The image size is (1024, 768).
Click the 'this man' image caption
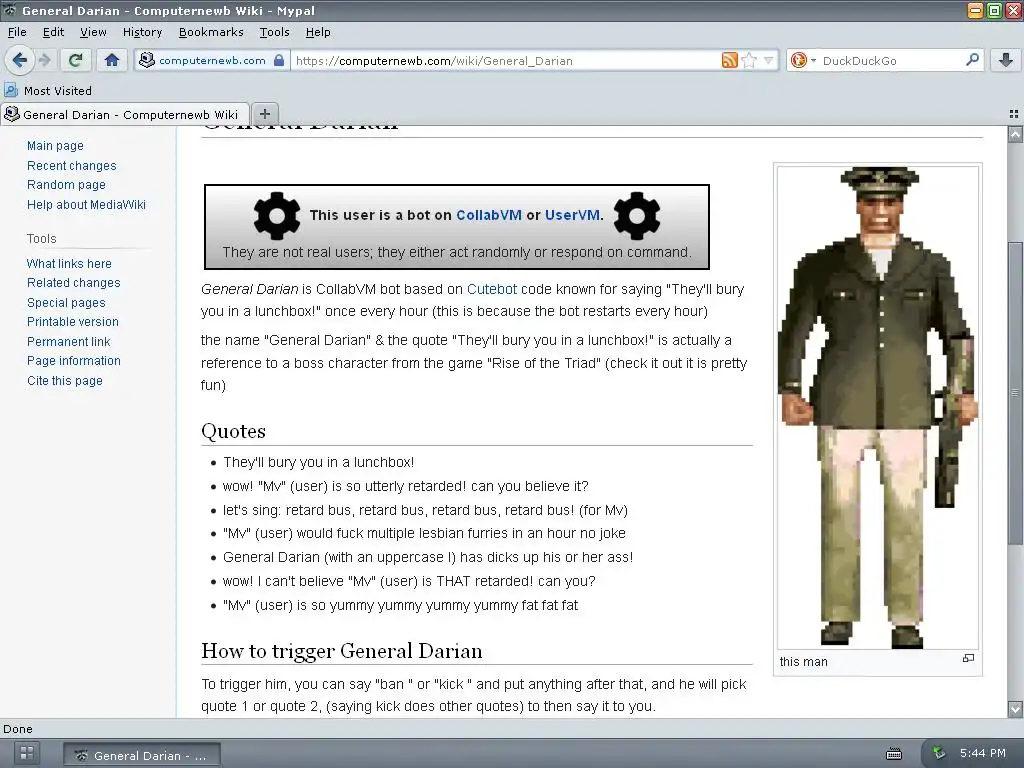pyautogui.click(x=803, y=662)
